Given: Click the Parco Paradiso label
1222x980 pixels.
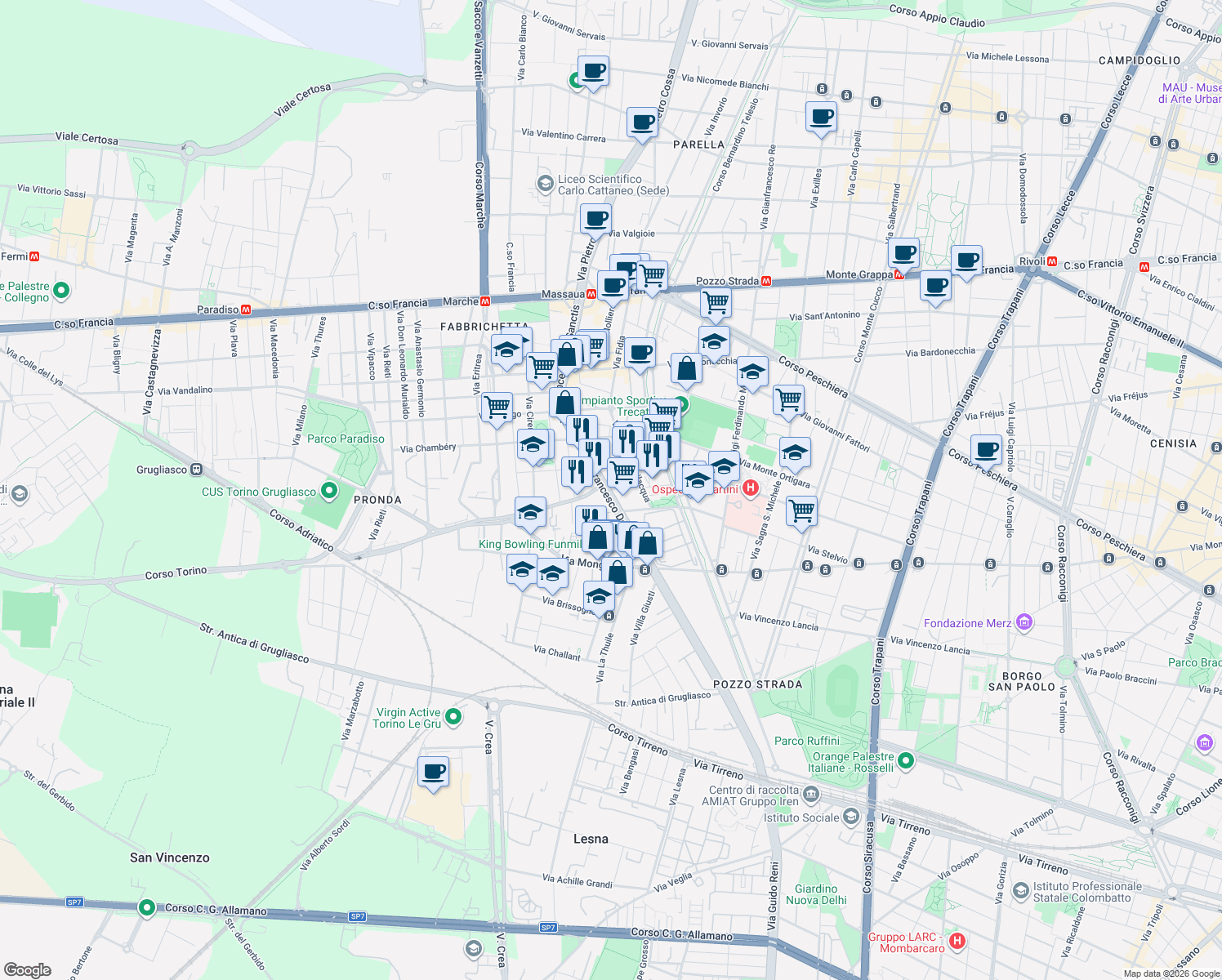Looking at the screenshot, I should [346, 439].
